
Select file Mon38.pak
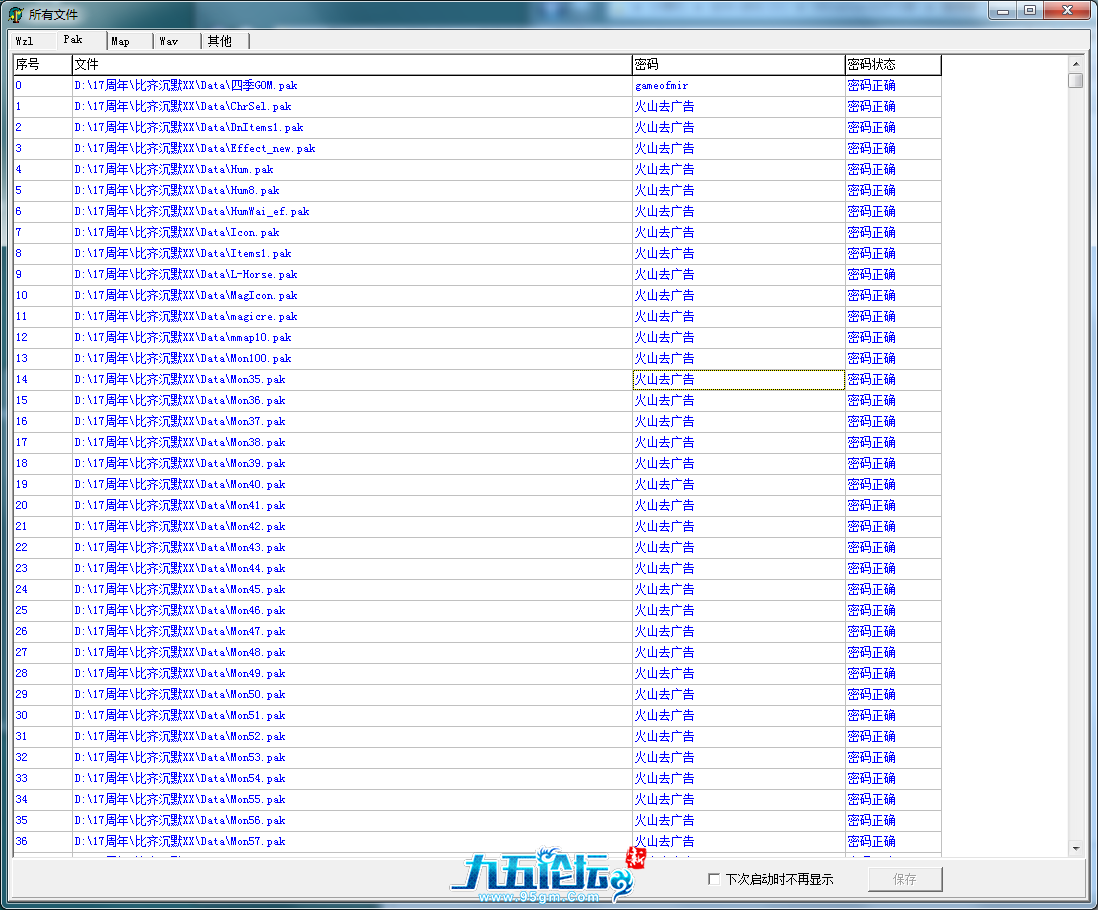point(352,442)
